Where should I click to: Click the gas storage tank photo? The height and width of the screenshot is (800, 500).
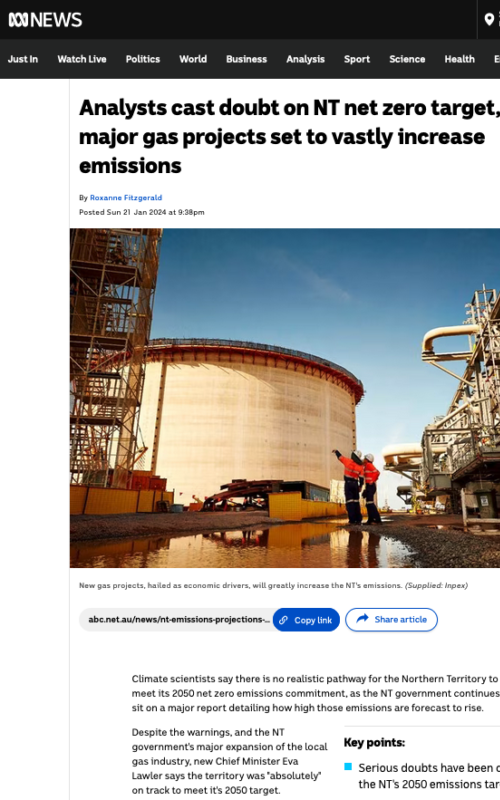[285, 398]
